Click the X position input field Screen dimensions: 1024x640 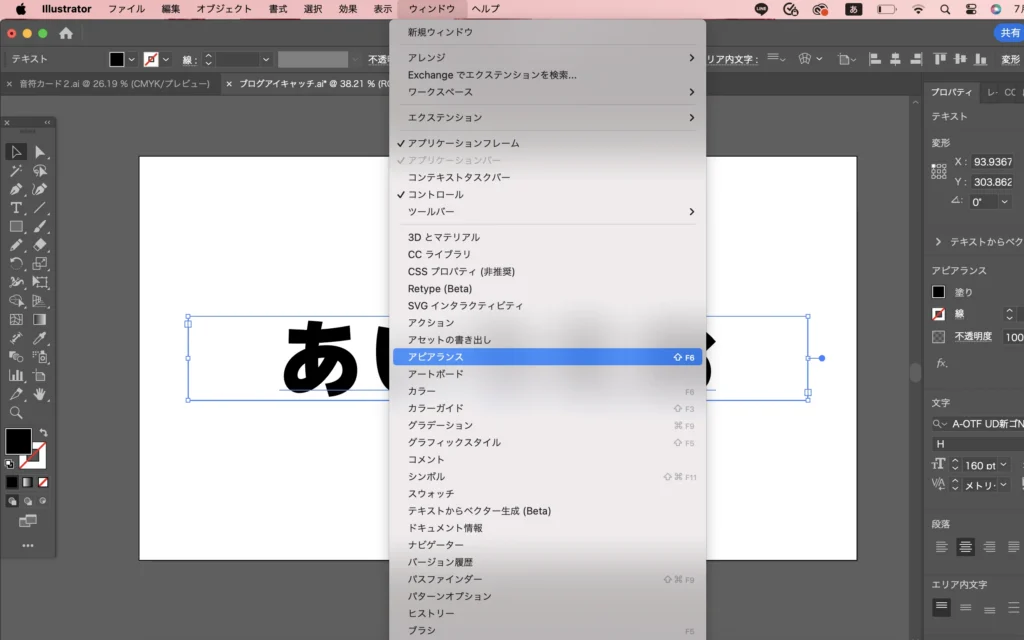tap(992, 162)
